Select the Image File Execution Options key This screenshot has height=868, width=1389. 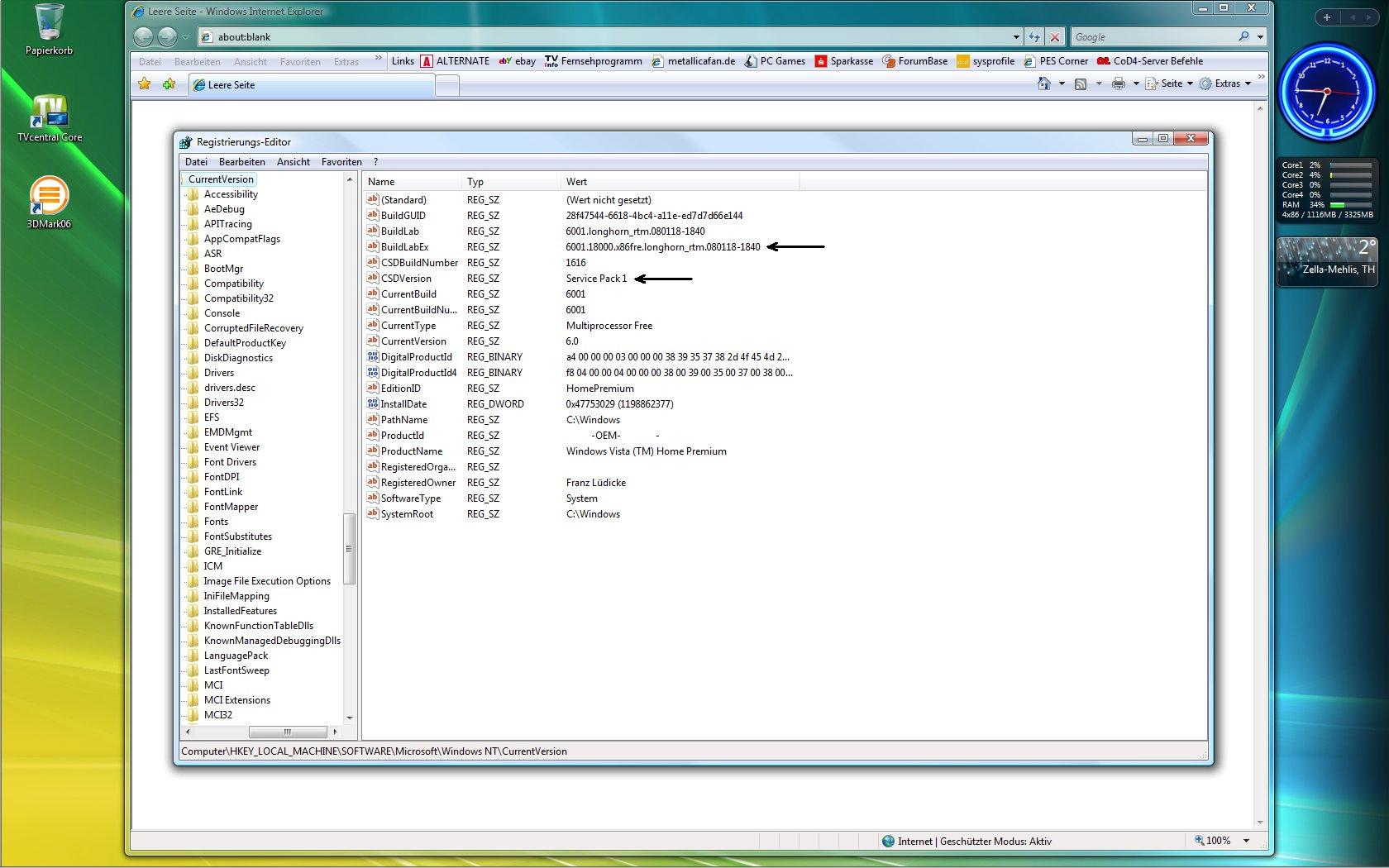click(267, 581)
